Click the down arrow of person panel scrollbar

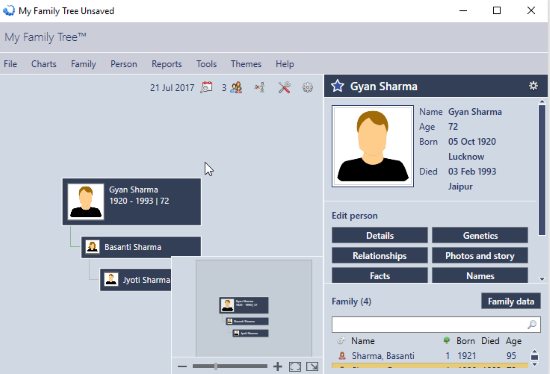542,279
